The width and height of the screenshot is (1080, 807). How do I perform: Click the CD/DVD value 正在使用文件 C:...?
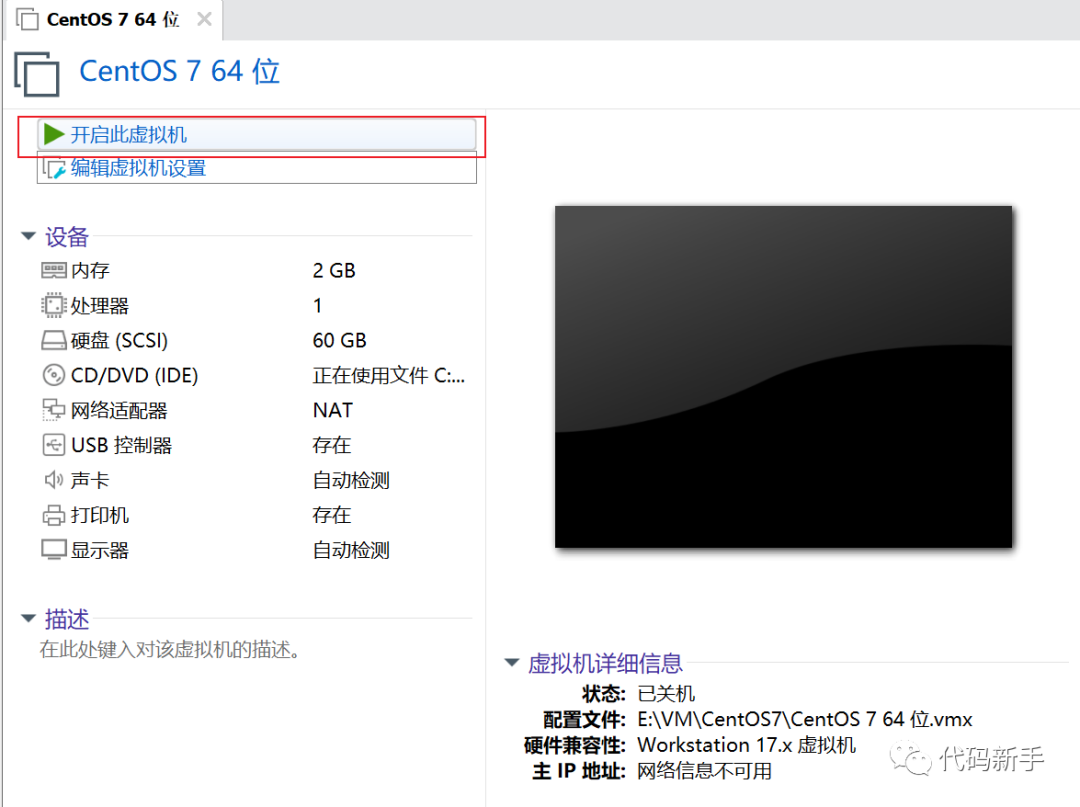point(389,375)
